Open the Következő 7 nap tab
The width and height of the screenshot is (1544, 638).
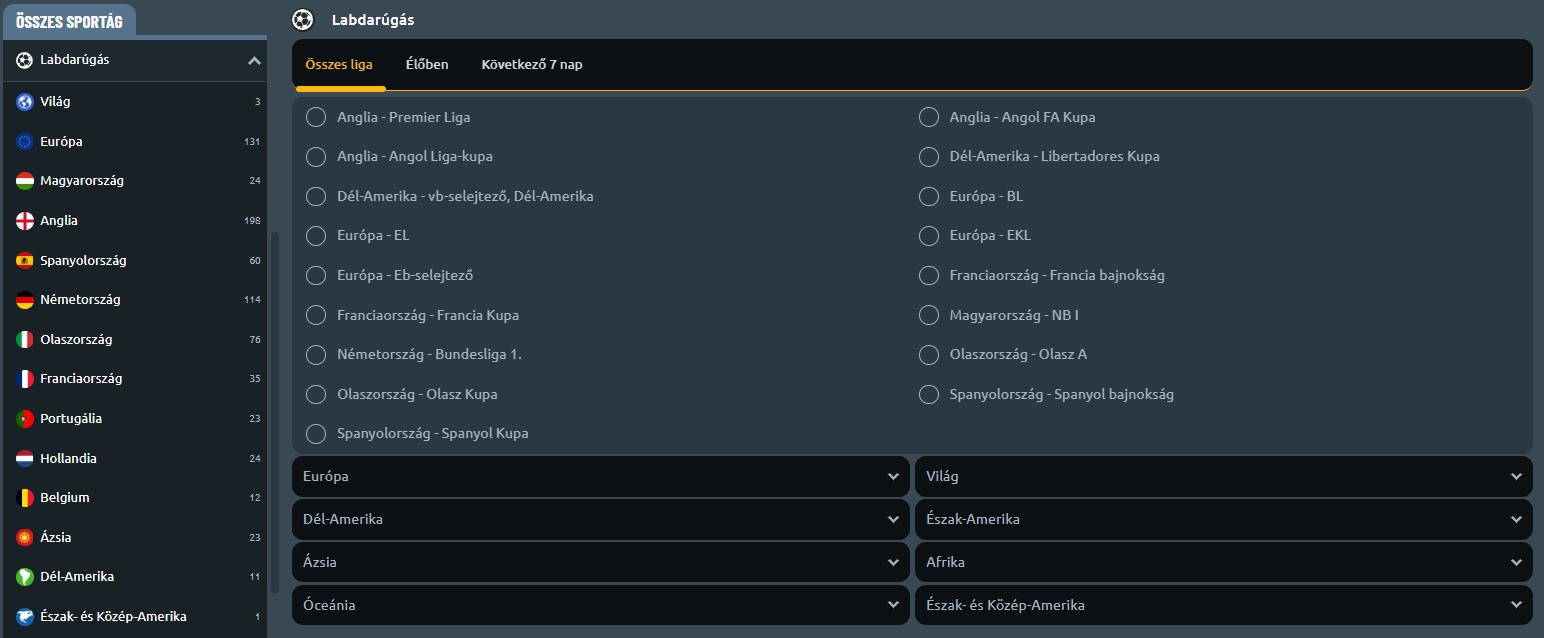[531, 65]
